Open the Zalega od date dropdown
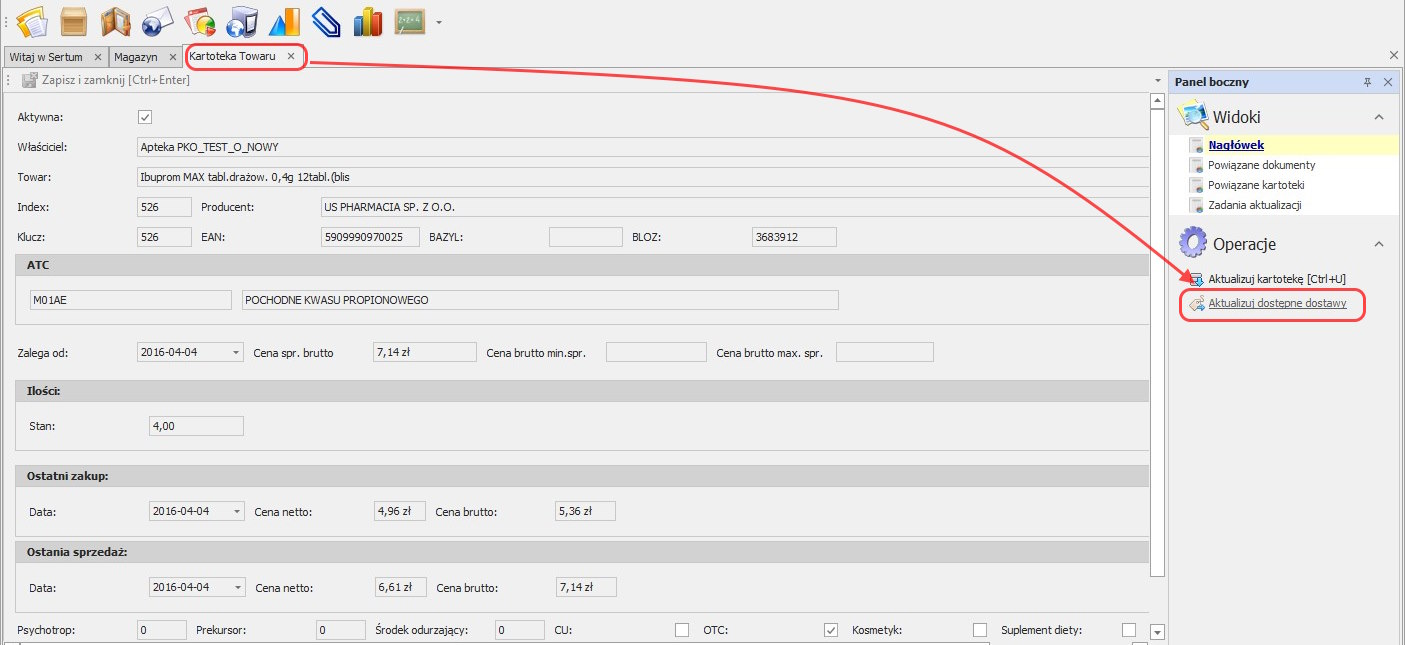This screenshot has width=1405, height=645. click(x=235, y=352)
